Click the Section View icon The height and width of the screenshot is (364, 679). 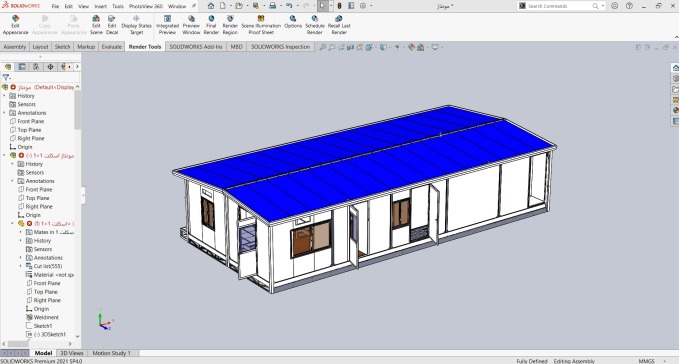click(350, 47)
